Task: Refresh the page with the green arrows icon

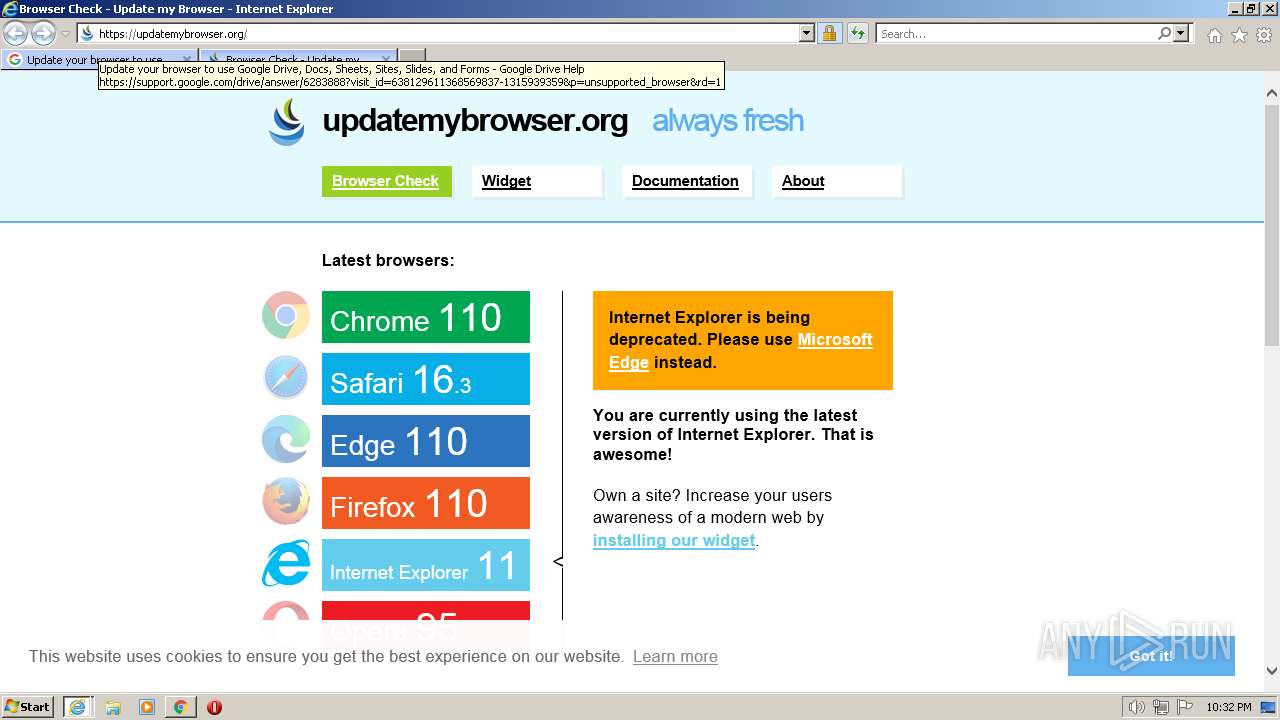Action: (x=858, y=33)
